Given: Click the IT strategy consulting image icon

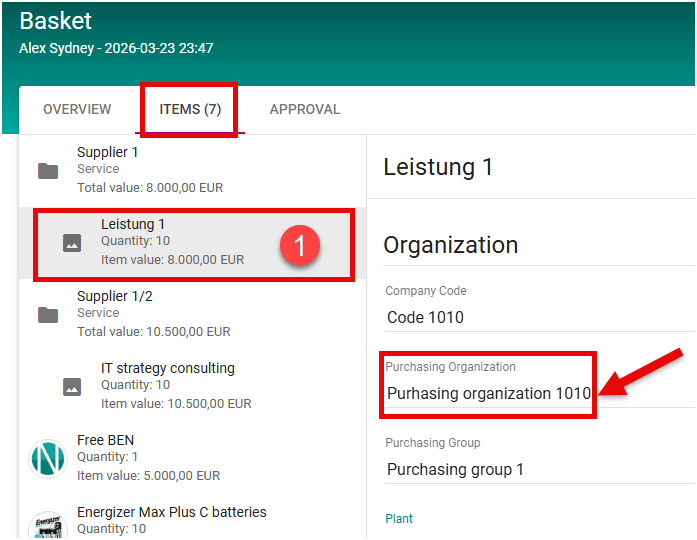Looking at the screenshot, I should tap(72, 387).
